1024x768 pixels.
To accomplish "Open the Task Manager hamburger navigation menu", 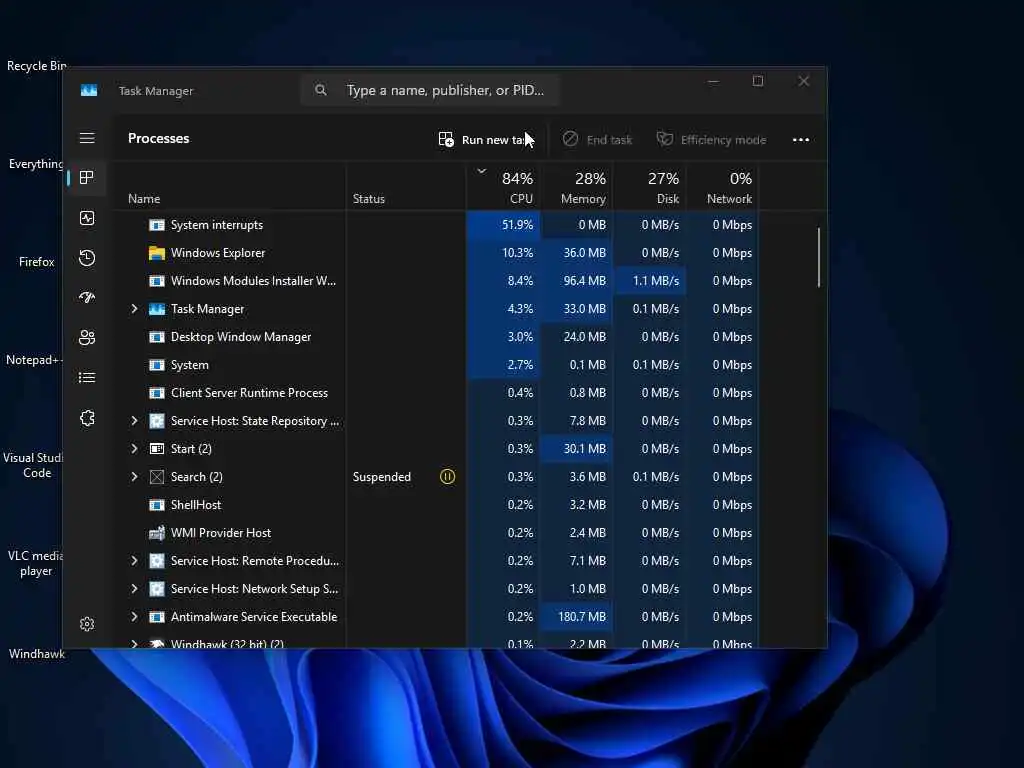I will pyautogui.click(x=87, y=138).
